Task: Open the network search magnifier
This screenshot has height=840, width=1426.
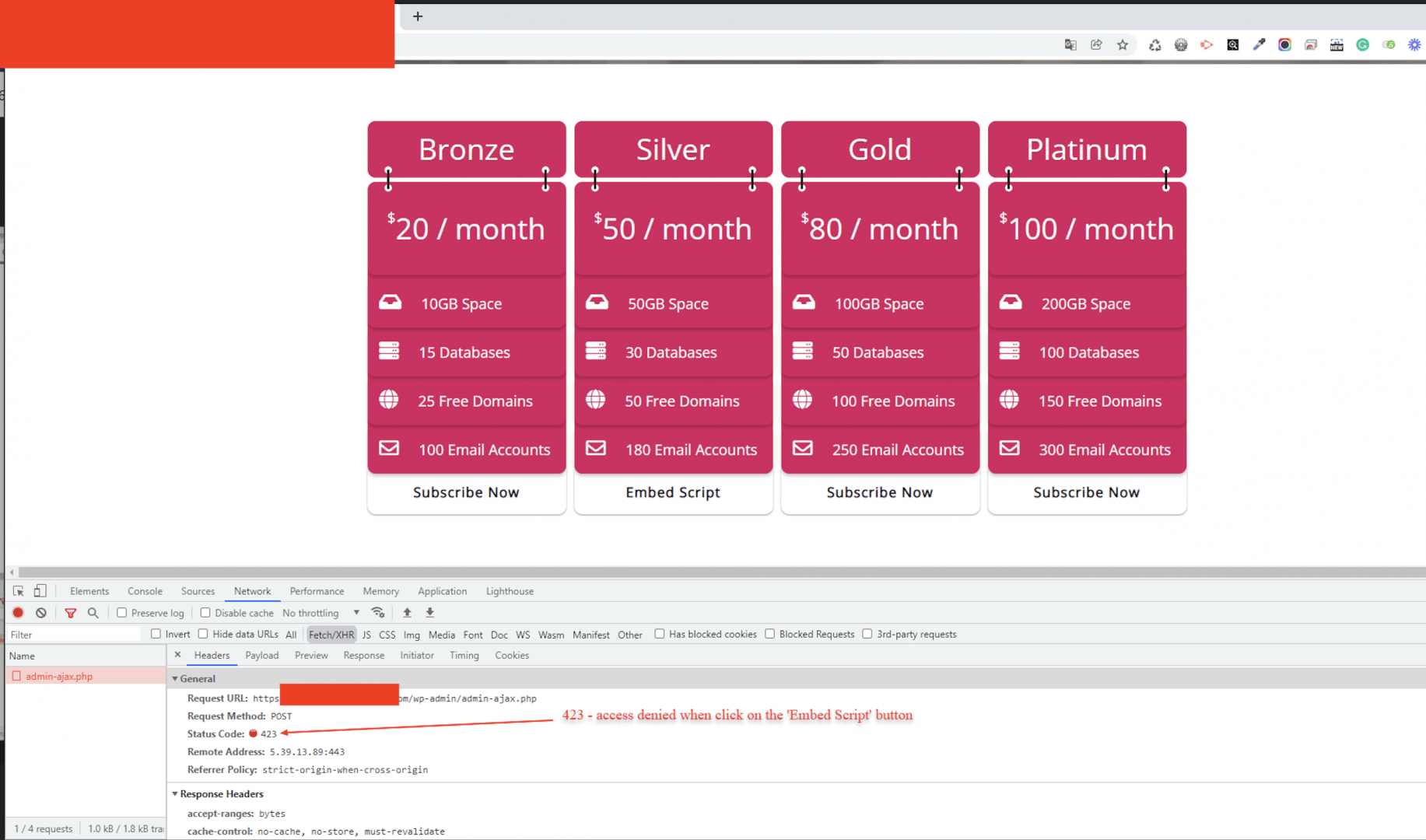Action: pos(93,613)
